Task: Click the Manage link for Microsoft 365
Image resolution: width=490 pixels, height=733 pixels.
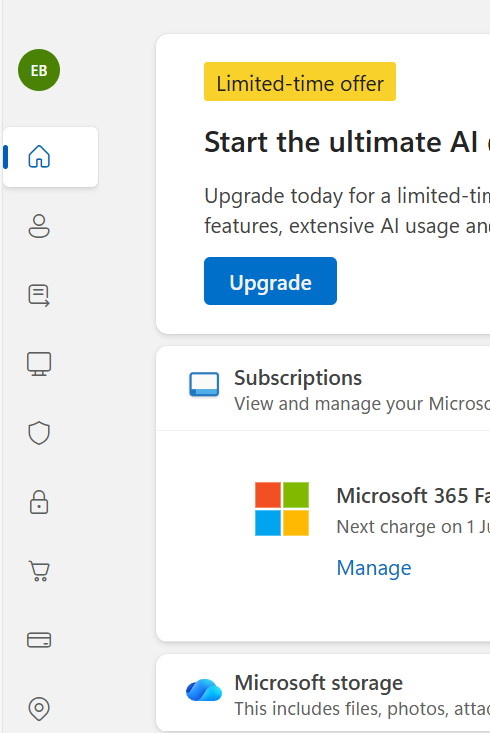Action: tap(374, 568)
